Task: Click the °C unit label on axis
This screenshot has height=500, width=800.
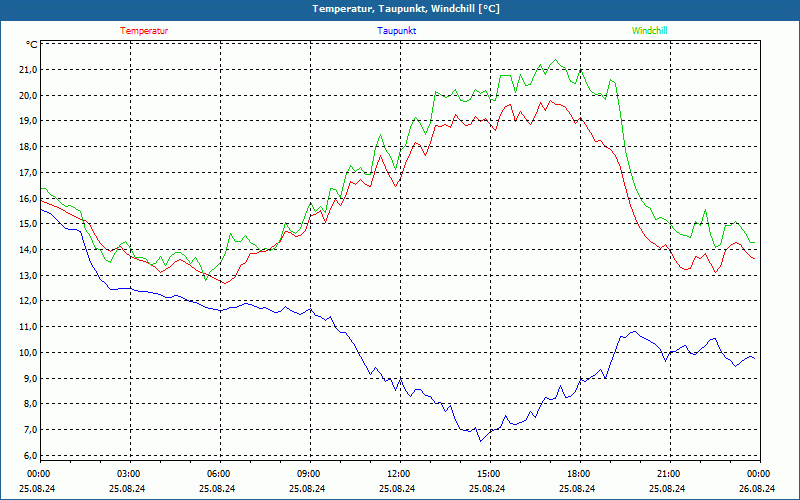Action: tap(31, 45)
